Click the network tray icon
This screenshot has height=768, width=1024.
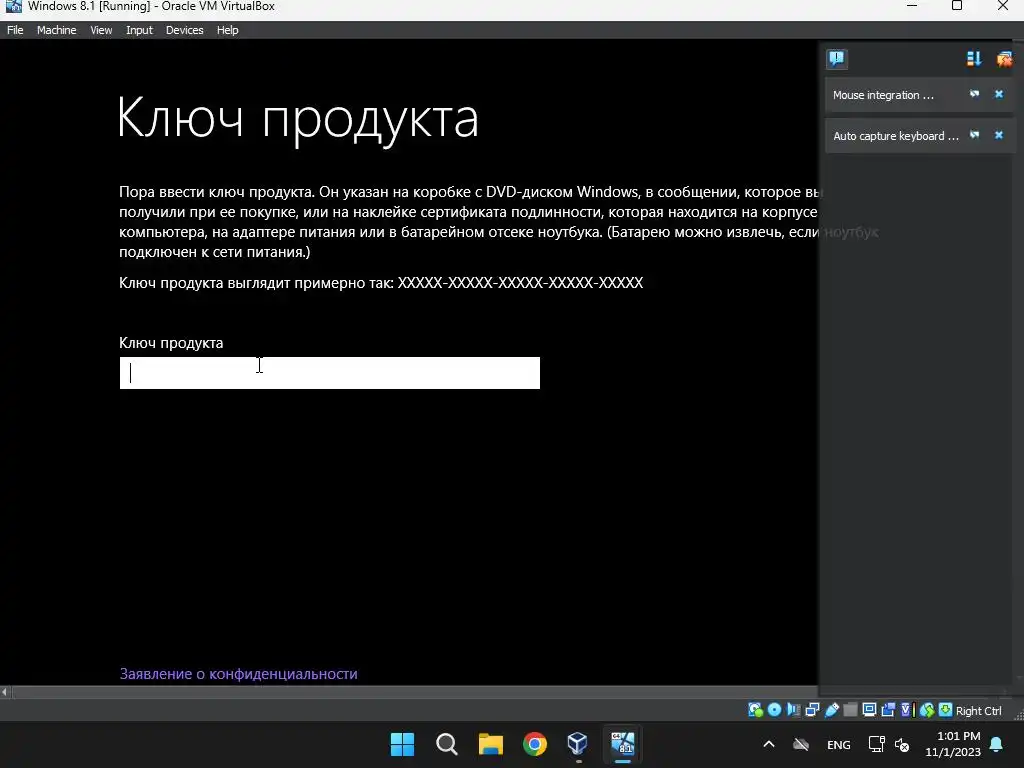[876, 744]
